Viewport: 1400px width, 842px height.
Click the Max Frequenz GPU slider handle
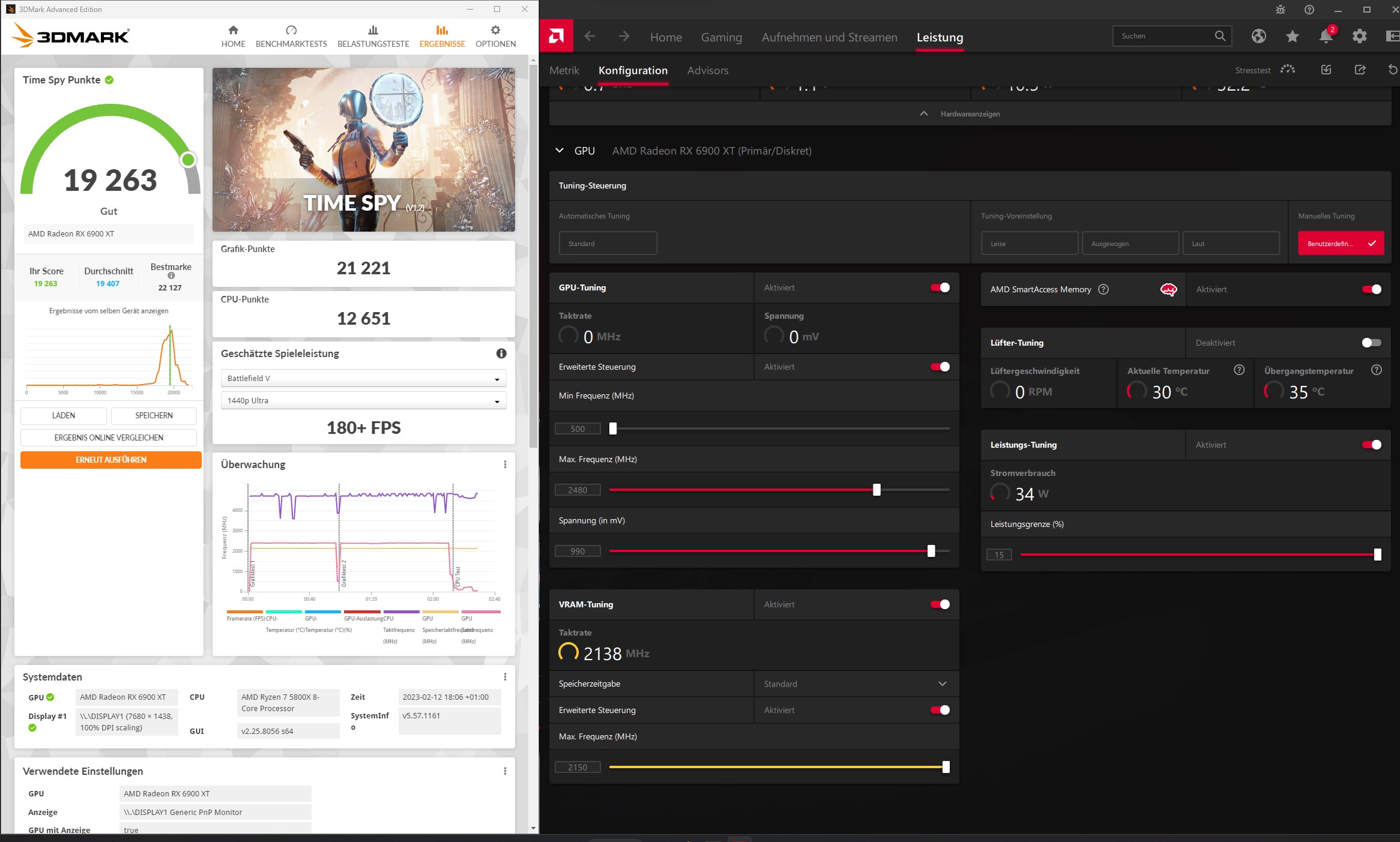point(877,490)
